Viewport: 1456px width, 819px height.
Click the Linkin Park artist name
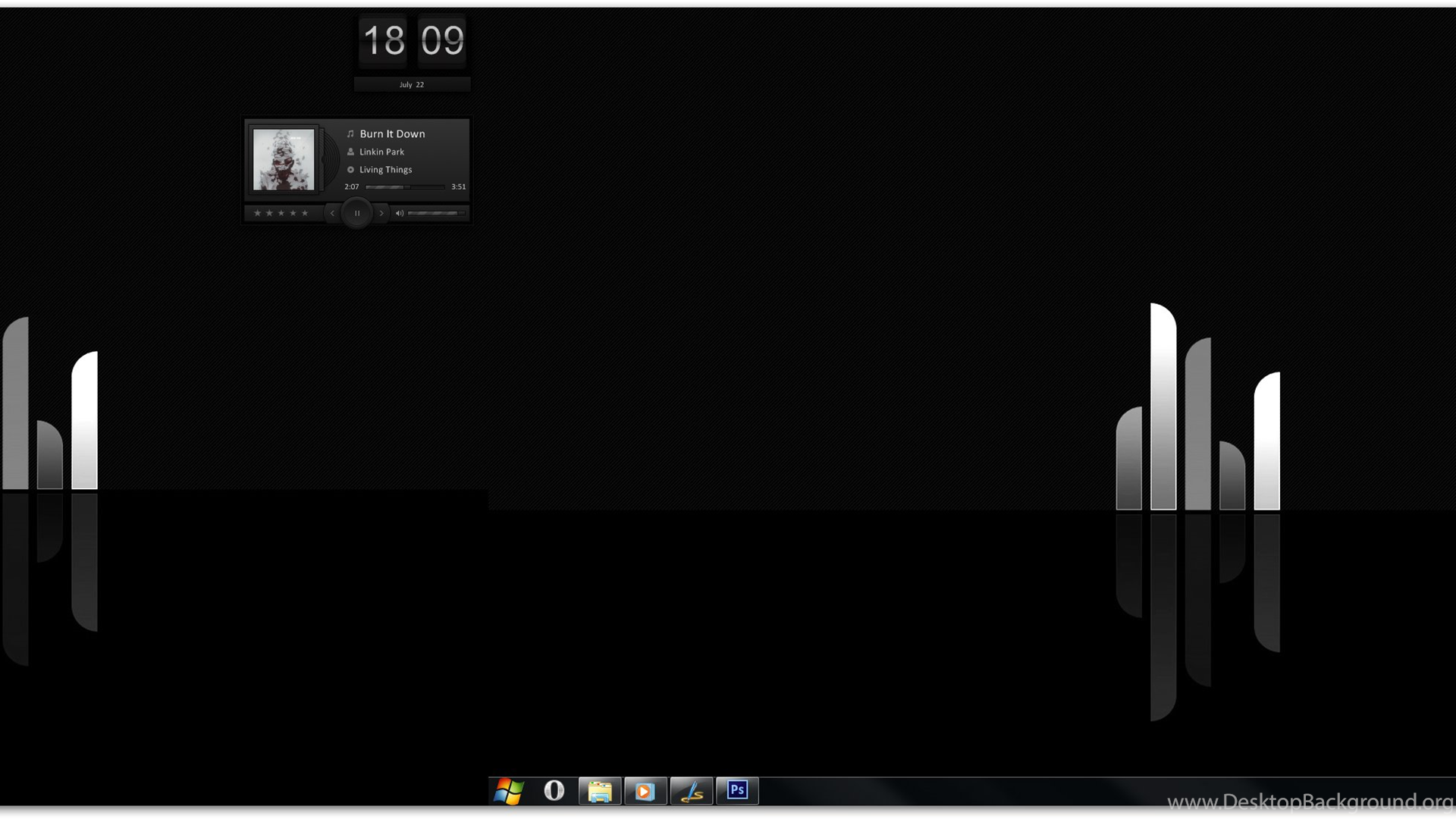(x=381, y=152)
